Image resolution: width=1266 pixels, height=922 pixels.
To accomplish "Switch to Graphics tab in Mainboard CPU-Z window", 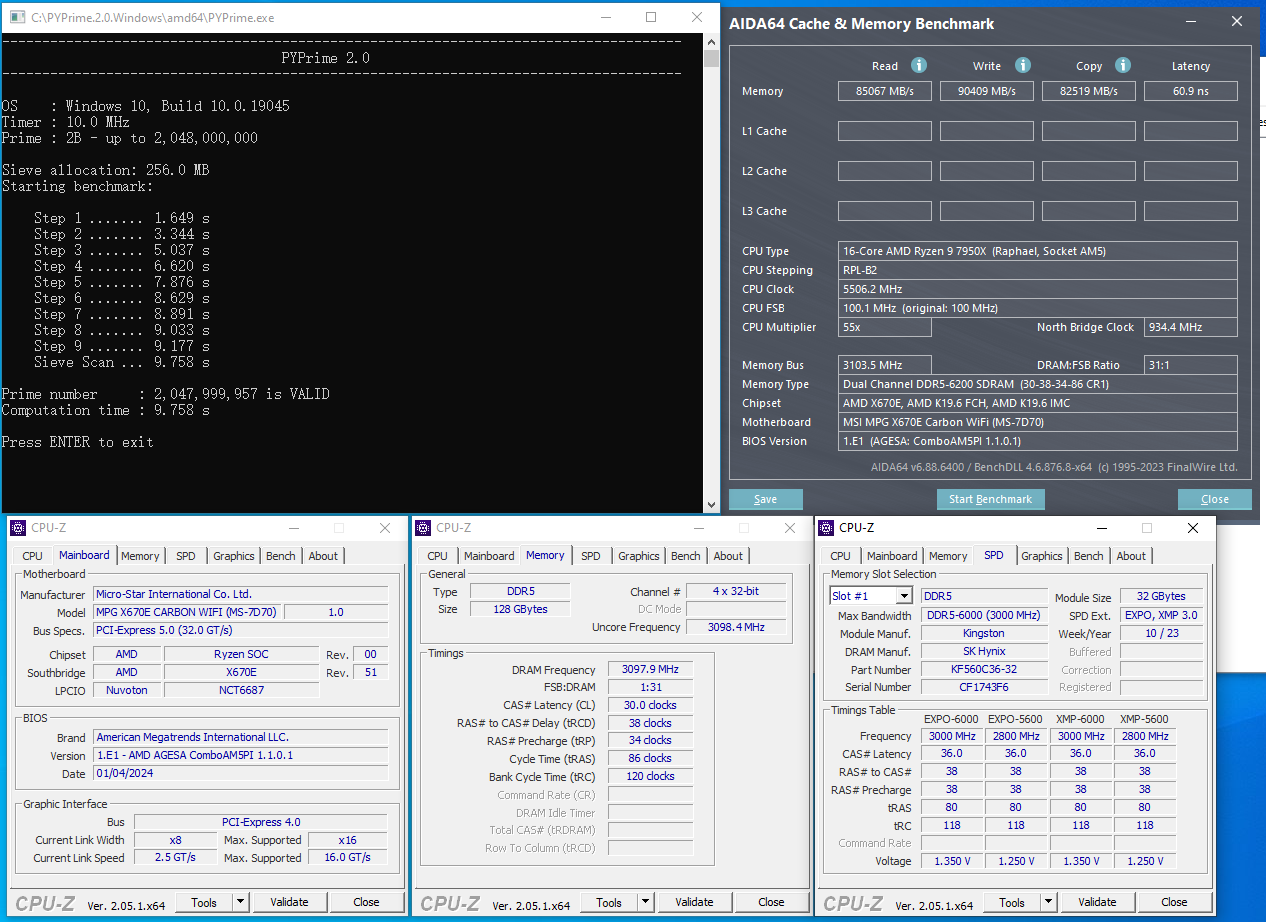I will point(233,556).
